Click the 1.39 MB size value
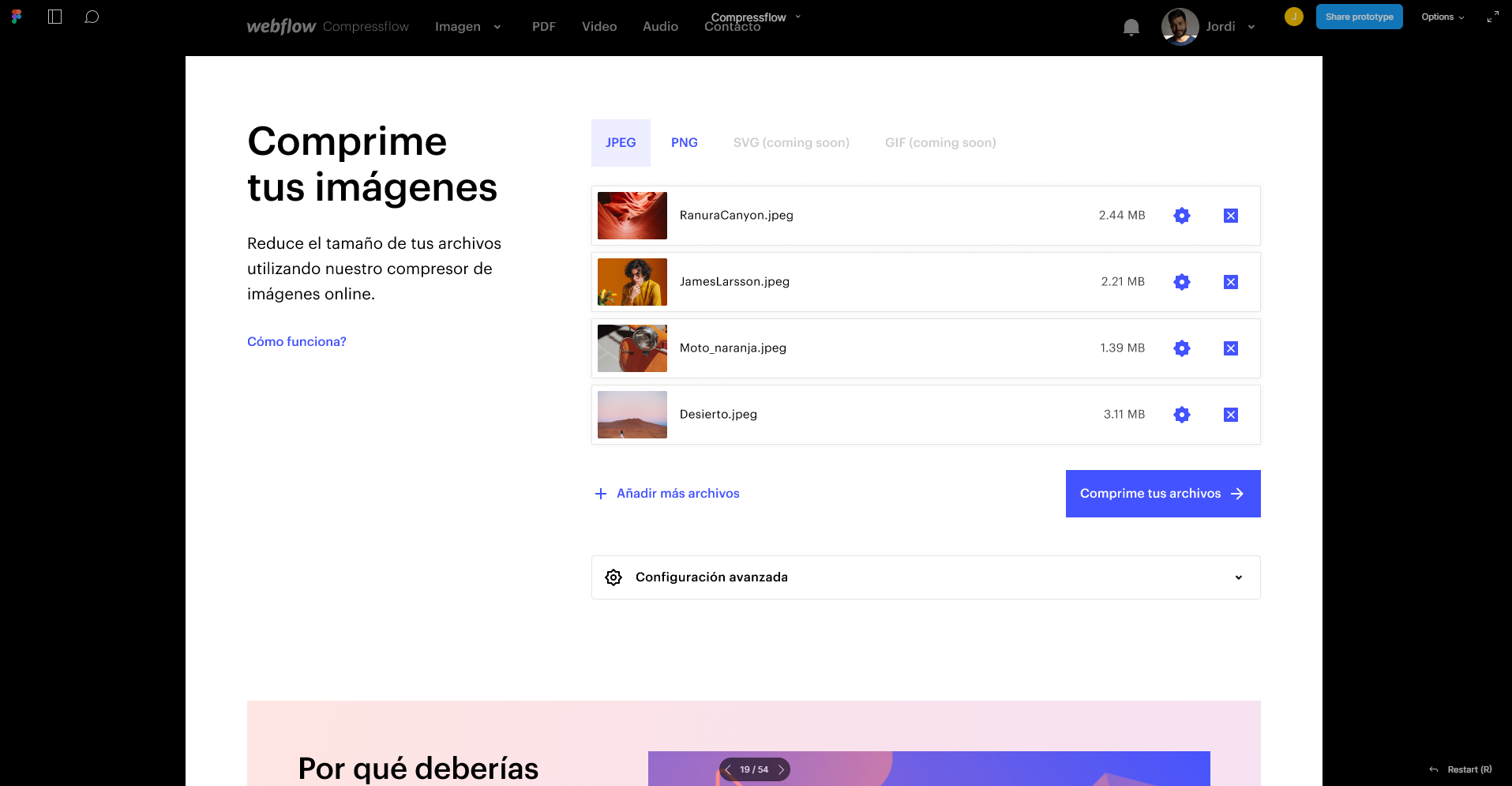The width and height of the screenshot is (1512, 786). point(1123,348)
